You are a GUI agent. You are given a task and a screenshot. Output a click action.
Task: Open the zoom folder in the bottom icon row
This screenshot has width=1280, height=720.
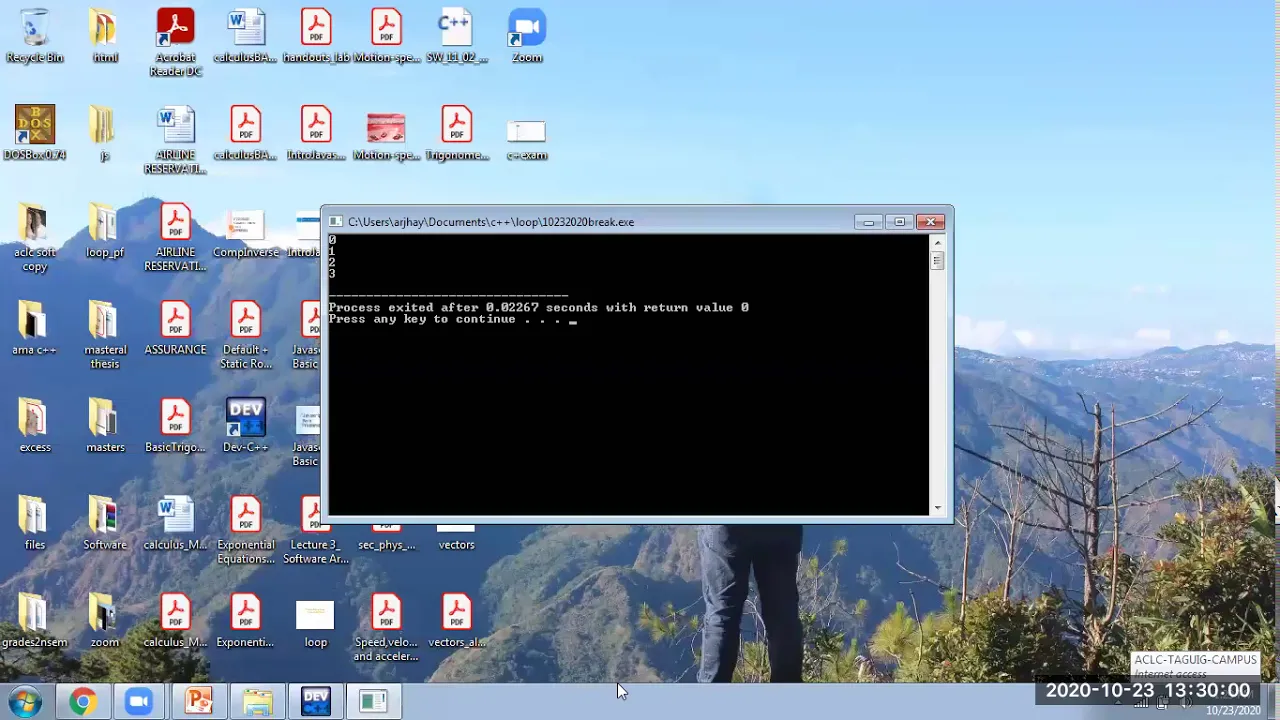pos(104,621)
